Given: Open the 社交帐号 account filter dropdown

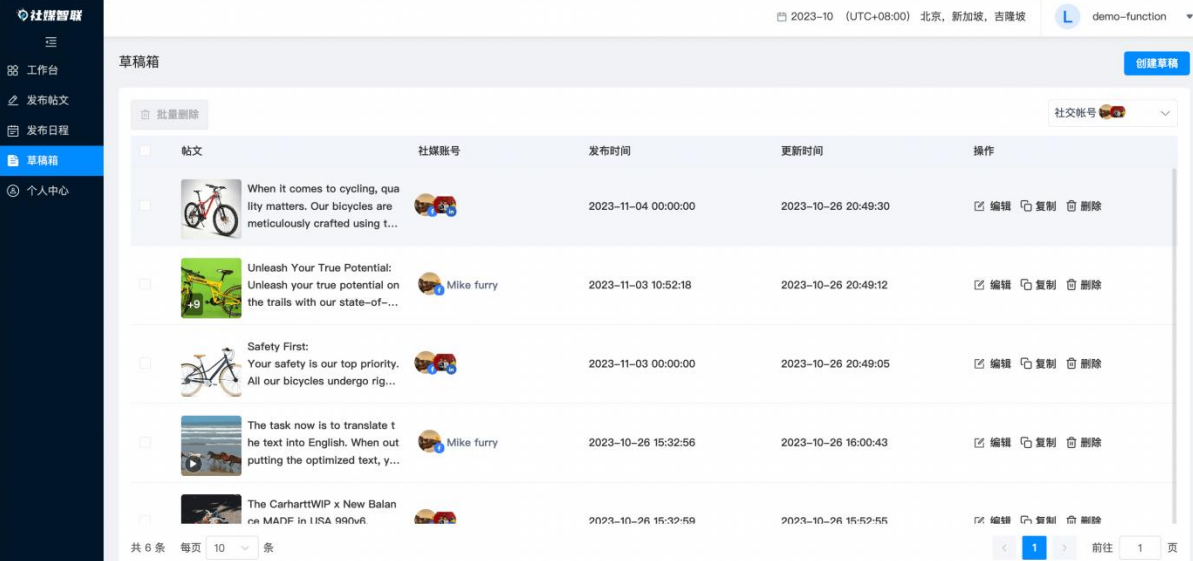Looking at the screenshot, I should click(x=1113, y=113).
